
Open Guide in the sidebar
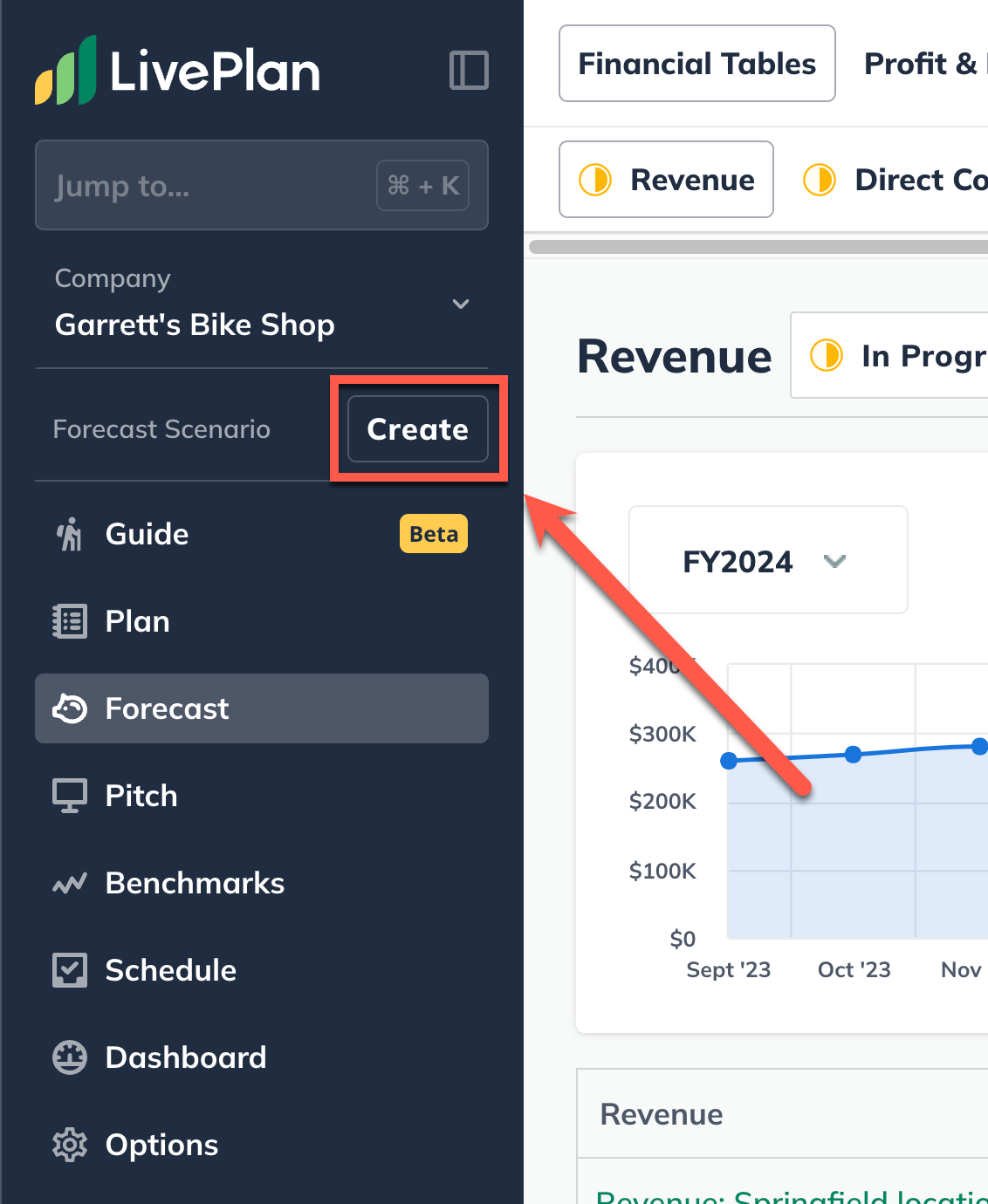click(x=261, y=534)
